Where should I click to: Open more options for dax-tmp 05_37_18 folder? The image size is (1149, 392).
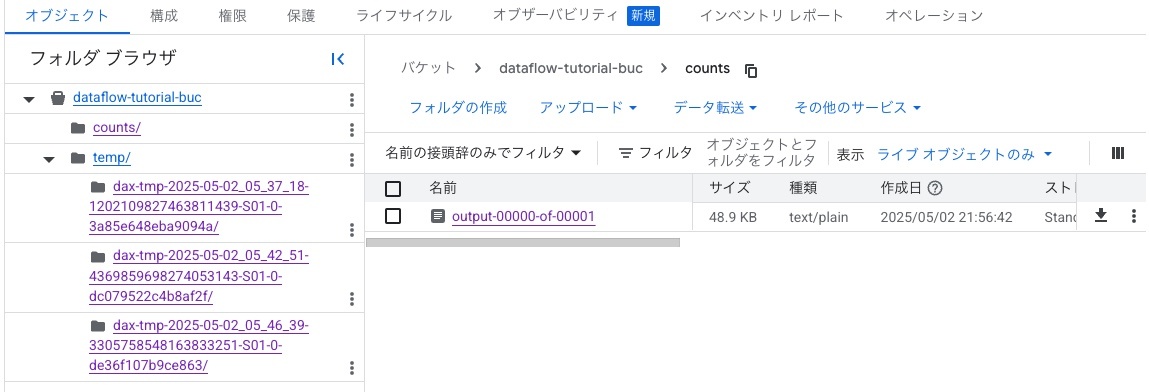[352, 230]
